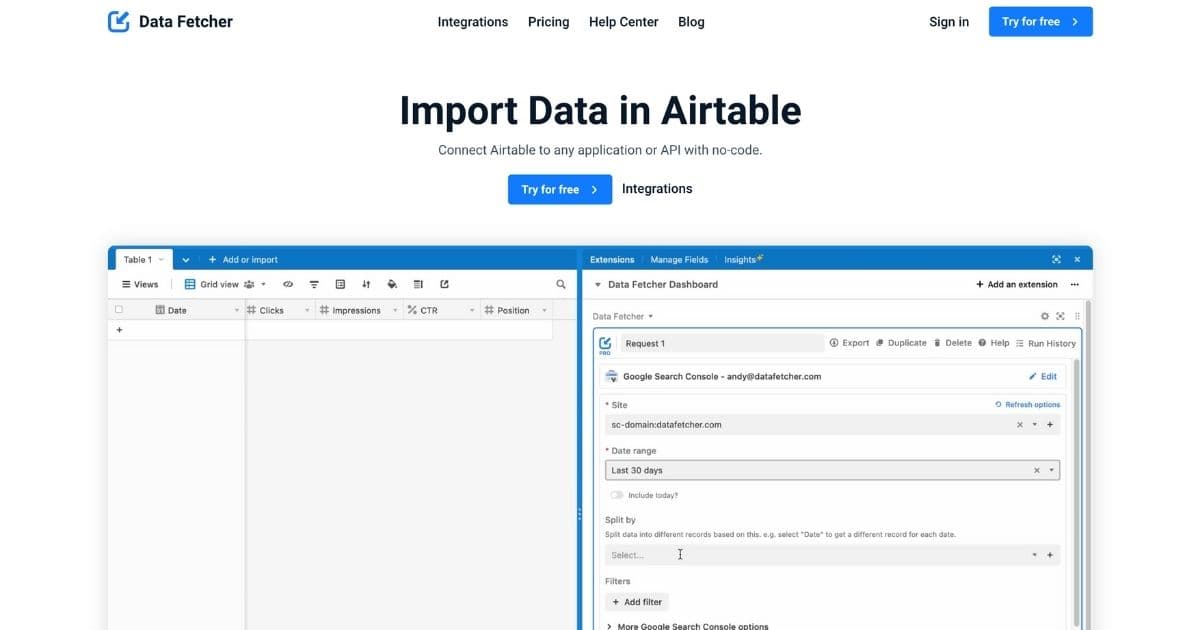Open the Date range dropdown arrow
The height and width of the screenshot is (630, 1200).
[x=1052, y=470]
